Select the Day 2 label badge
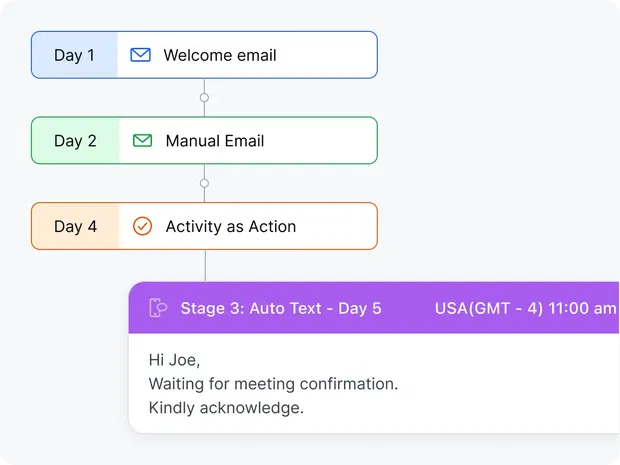 coord(76,140)
